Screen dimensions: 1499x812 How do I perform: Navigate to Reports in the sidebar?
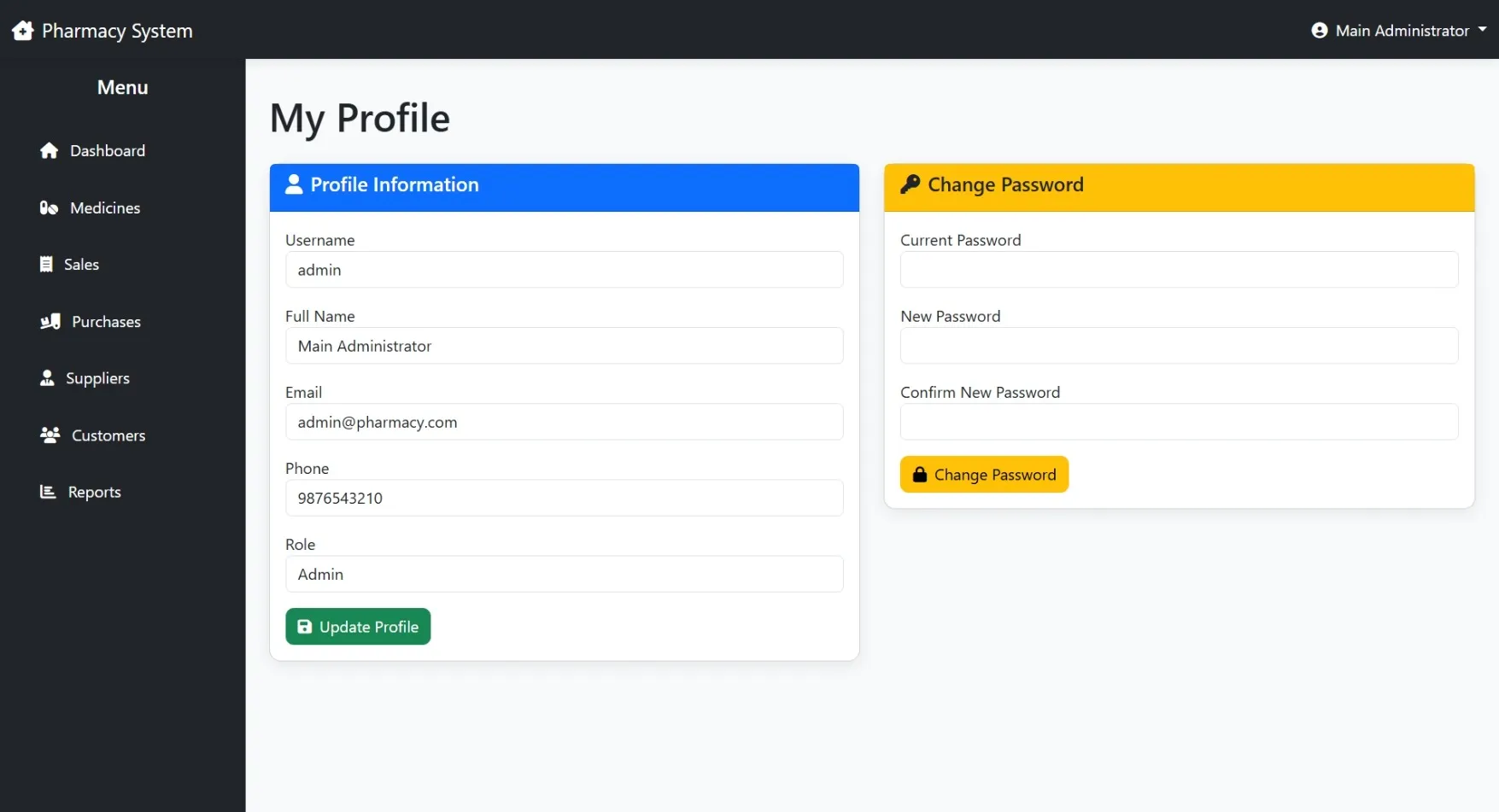(94, 492)
